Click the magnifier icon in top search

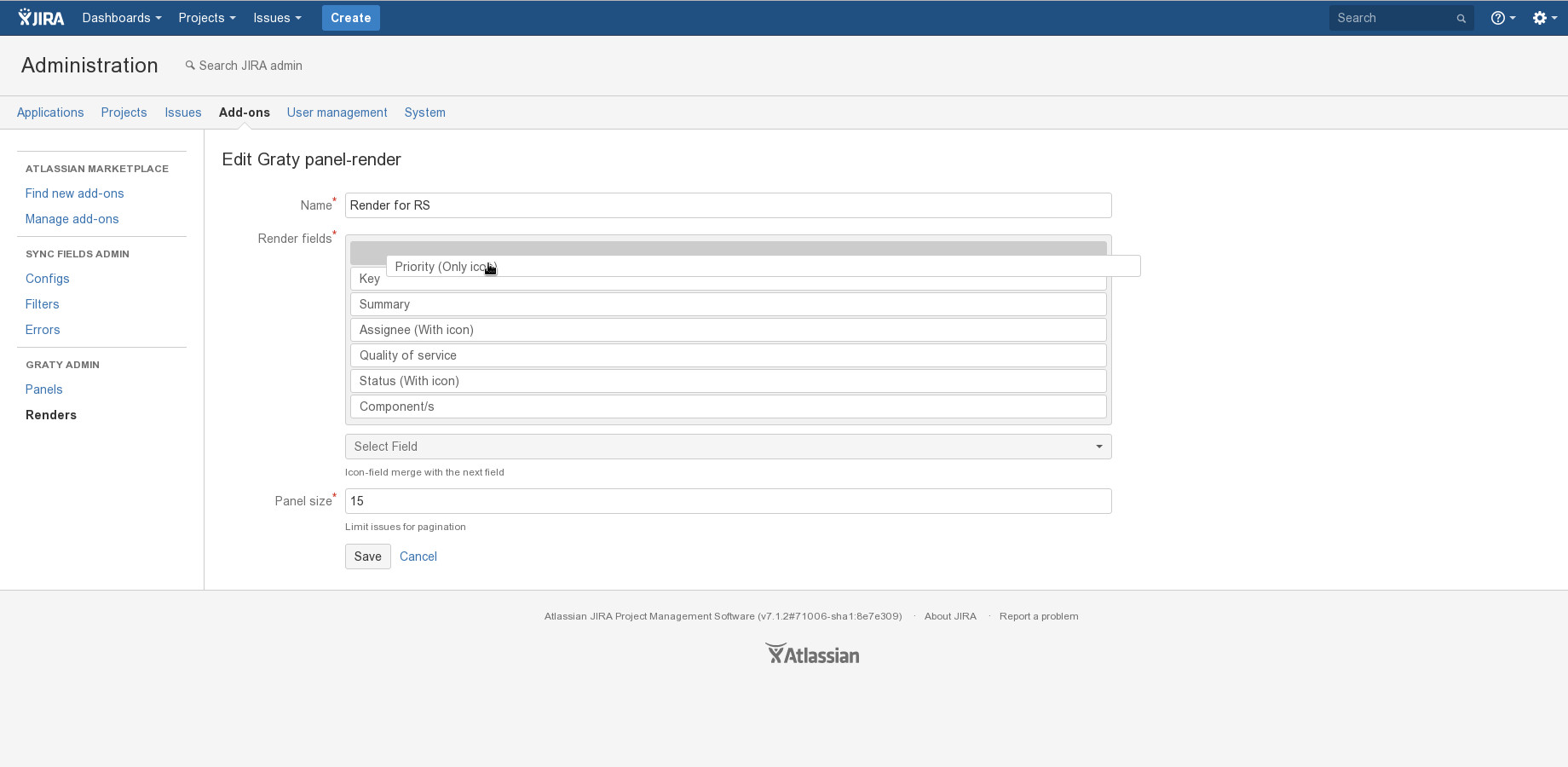[1461, 18]
